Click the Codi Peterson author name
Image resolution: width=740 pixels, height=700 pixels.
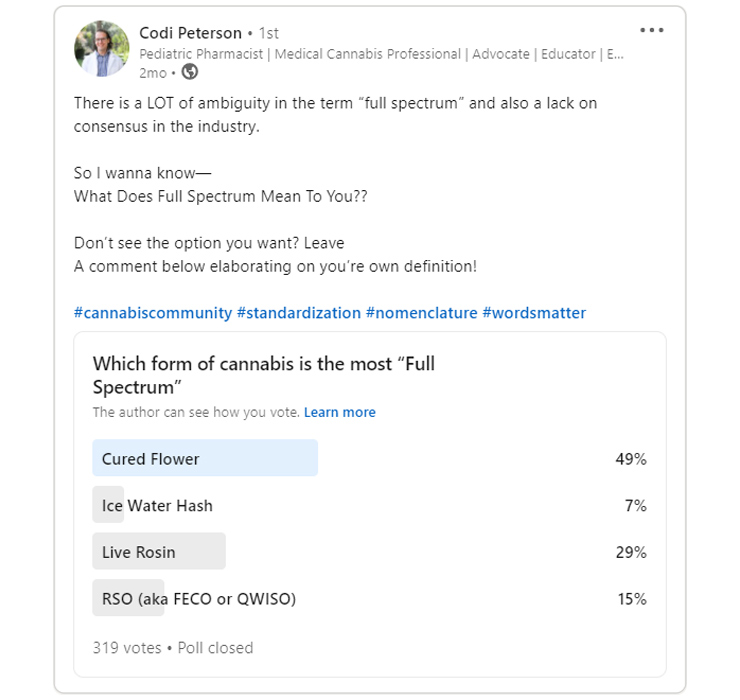[190, 33]
